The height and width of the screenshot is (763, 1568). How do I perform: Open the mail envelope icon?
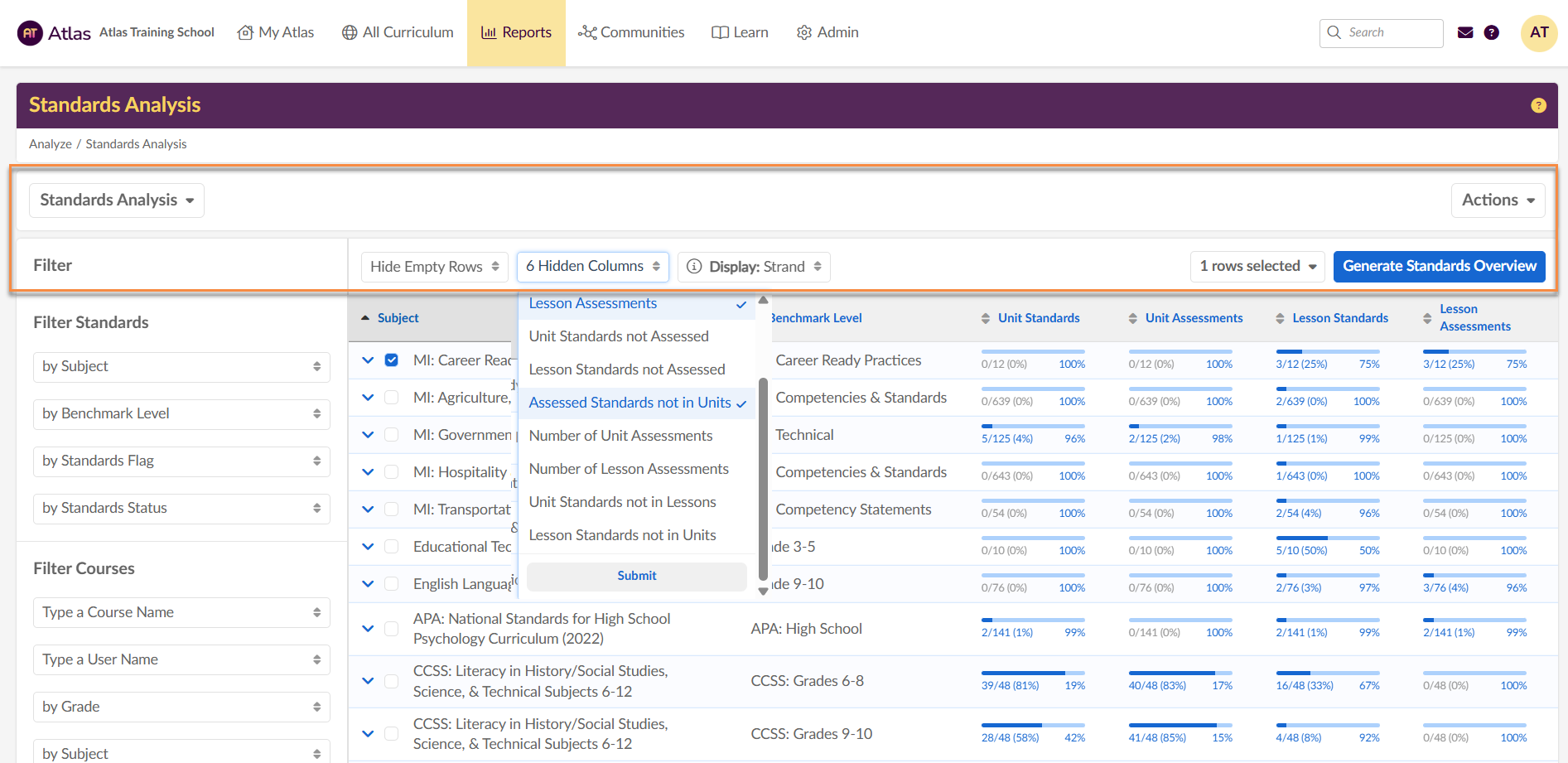tap(1465, 33)
